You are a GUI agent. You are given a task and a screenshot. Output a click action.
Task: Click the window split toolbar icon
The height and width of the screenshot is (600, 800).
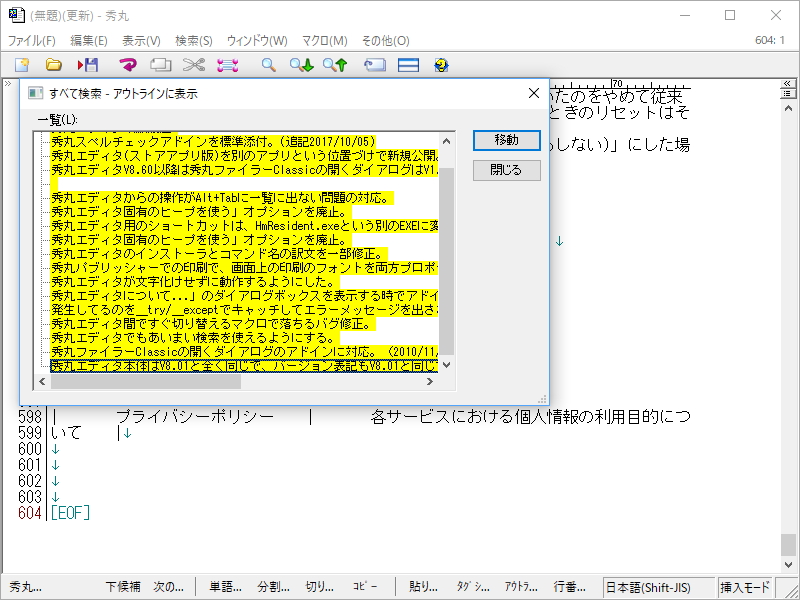405,64
